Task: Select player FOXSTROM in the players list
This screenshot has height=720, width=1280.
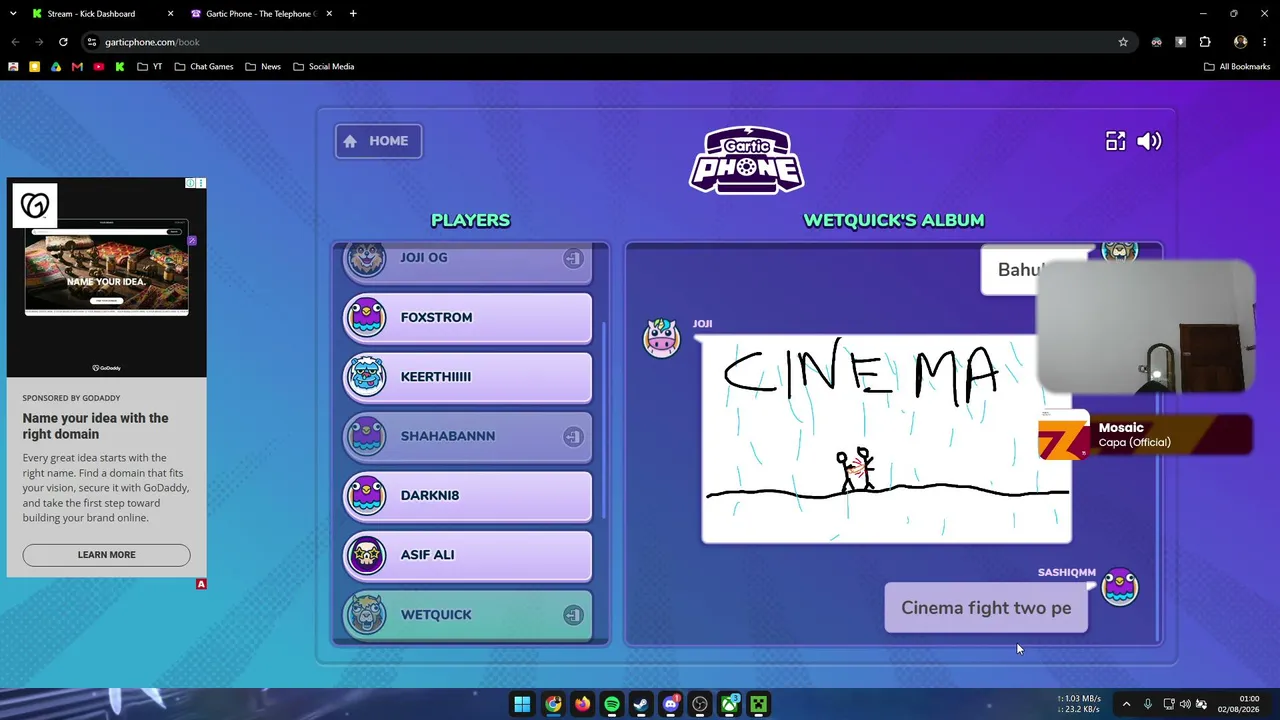Action: coord(468,318)
